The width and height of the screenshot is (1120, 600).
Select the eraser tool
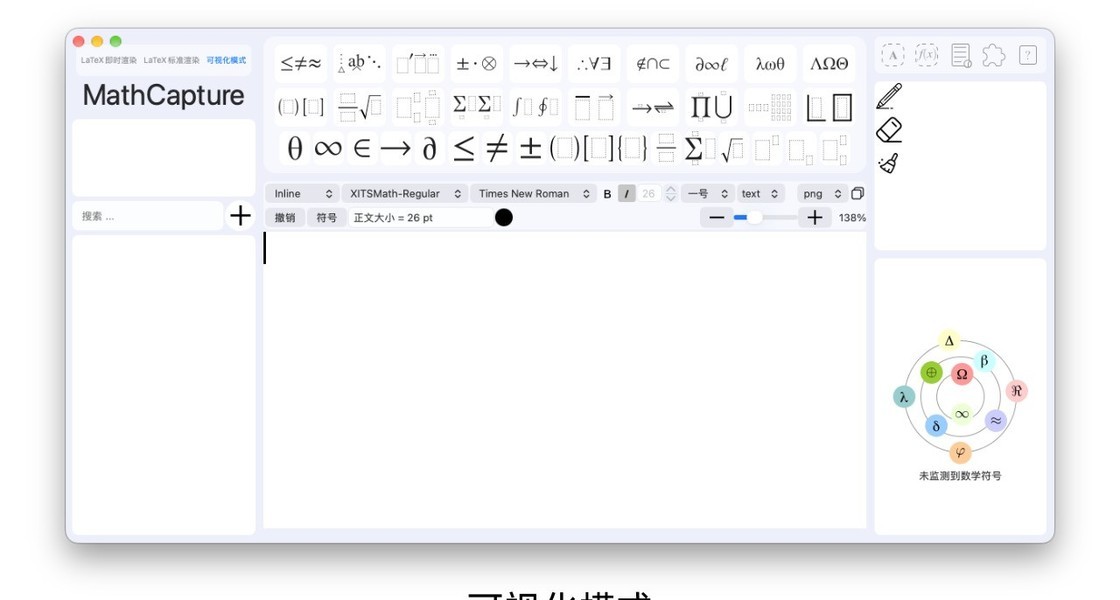click(x=889, y=130)
